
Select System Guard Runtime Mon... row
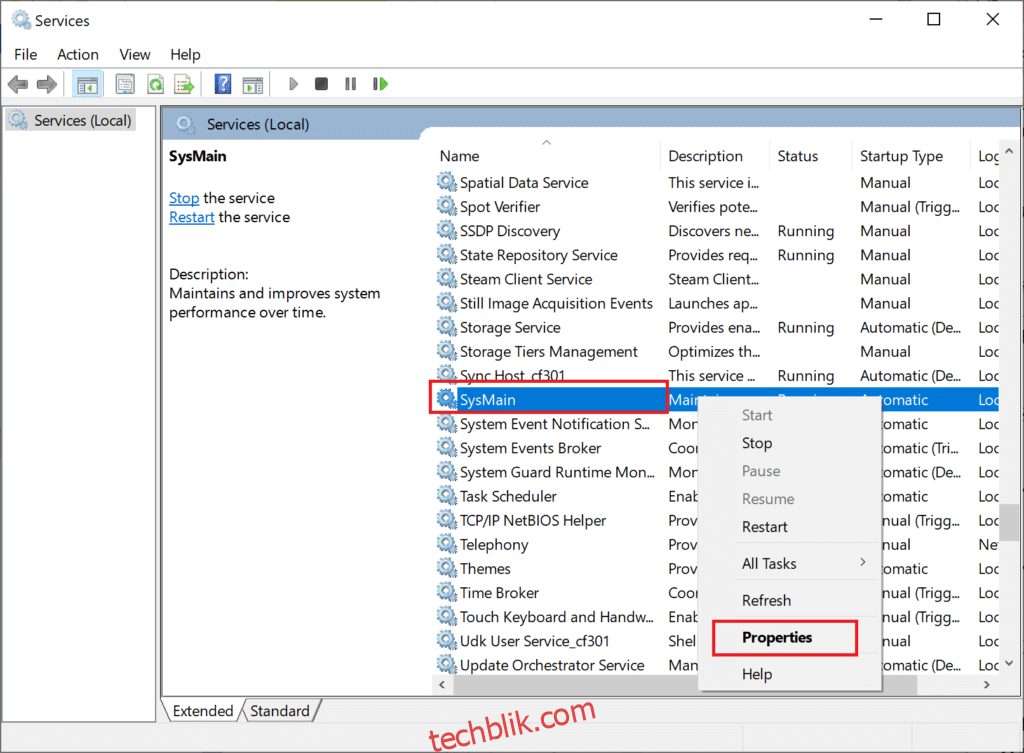pyautogui.click(x=716, y=472)
